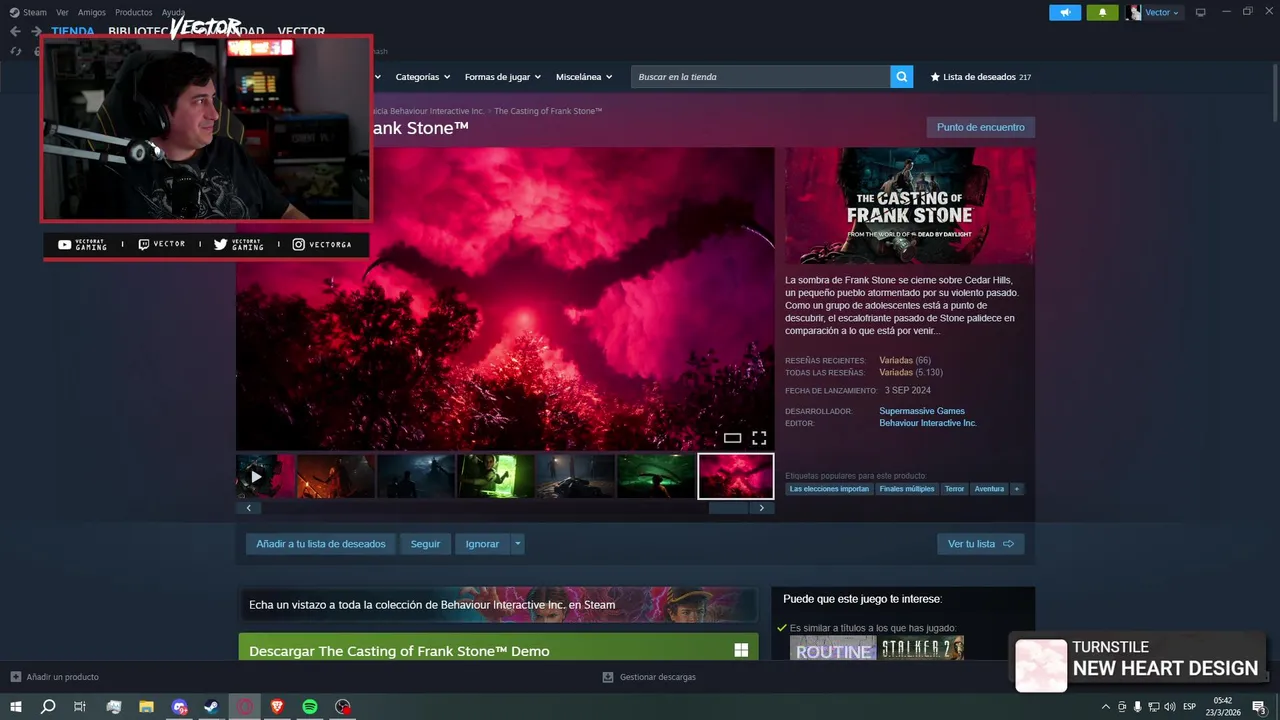Expand the Miscelánea dropdown
The height and width of the screenshot is (720, 1280).
[584, 77]
